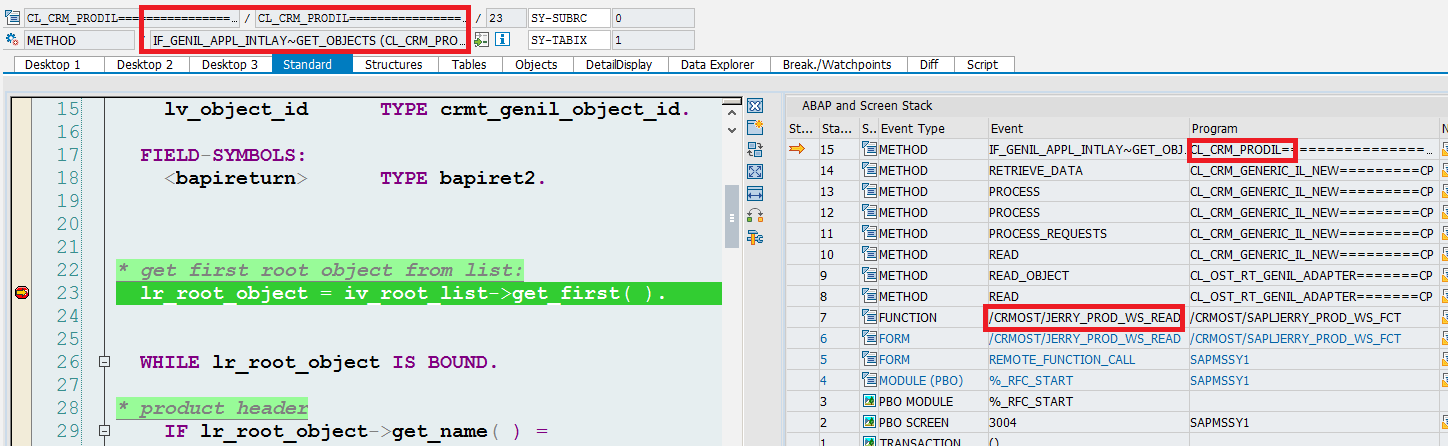The width and height of the screenshot is (1448, 446).
Task: Collapse the WHILE block at line 26
Action: [x=103, y=363]
